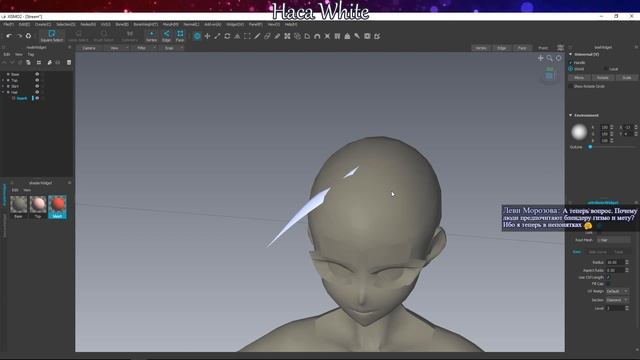Toggle visibility eye of Top node
Screen dimensions: 640x360
coord(37,80)
